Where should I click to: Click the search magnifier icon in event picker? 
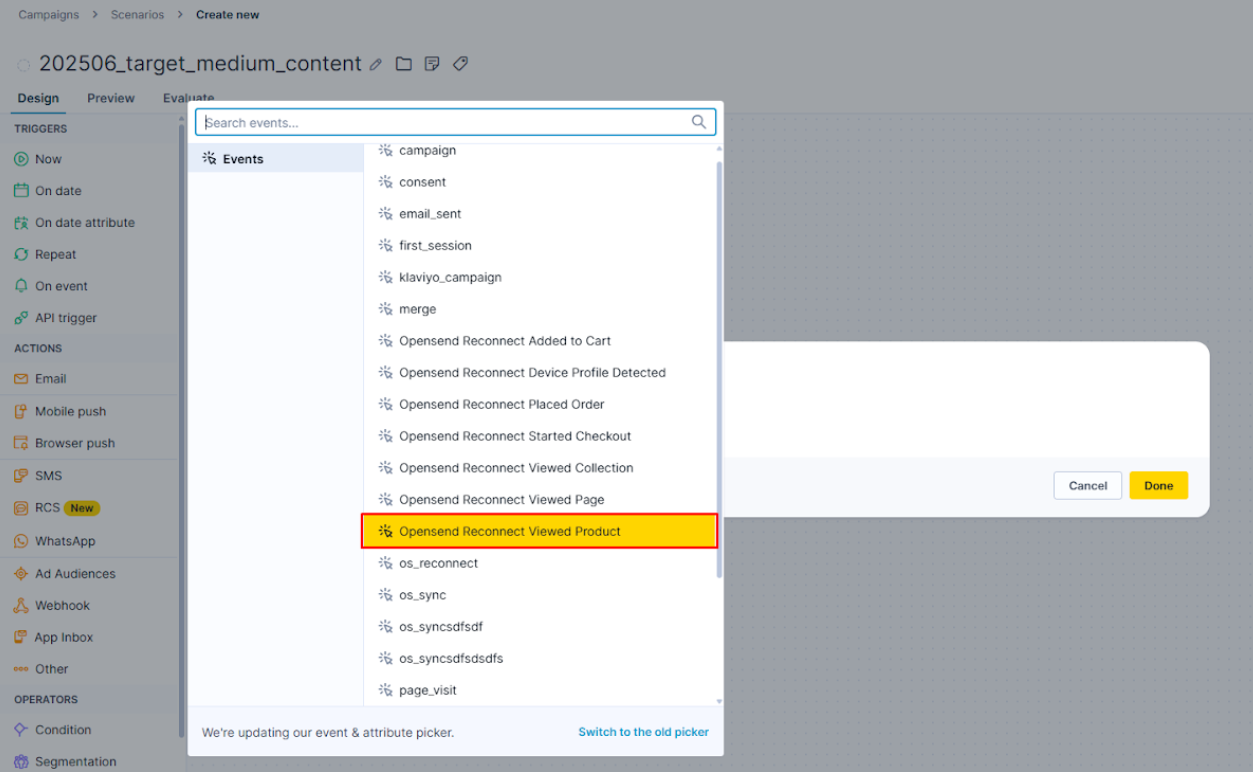(x=699, y=122)
